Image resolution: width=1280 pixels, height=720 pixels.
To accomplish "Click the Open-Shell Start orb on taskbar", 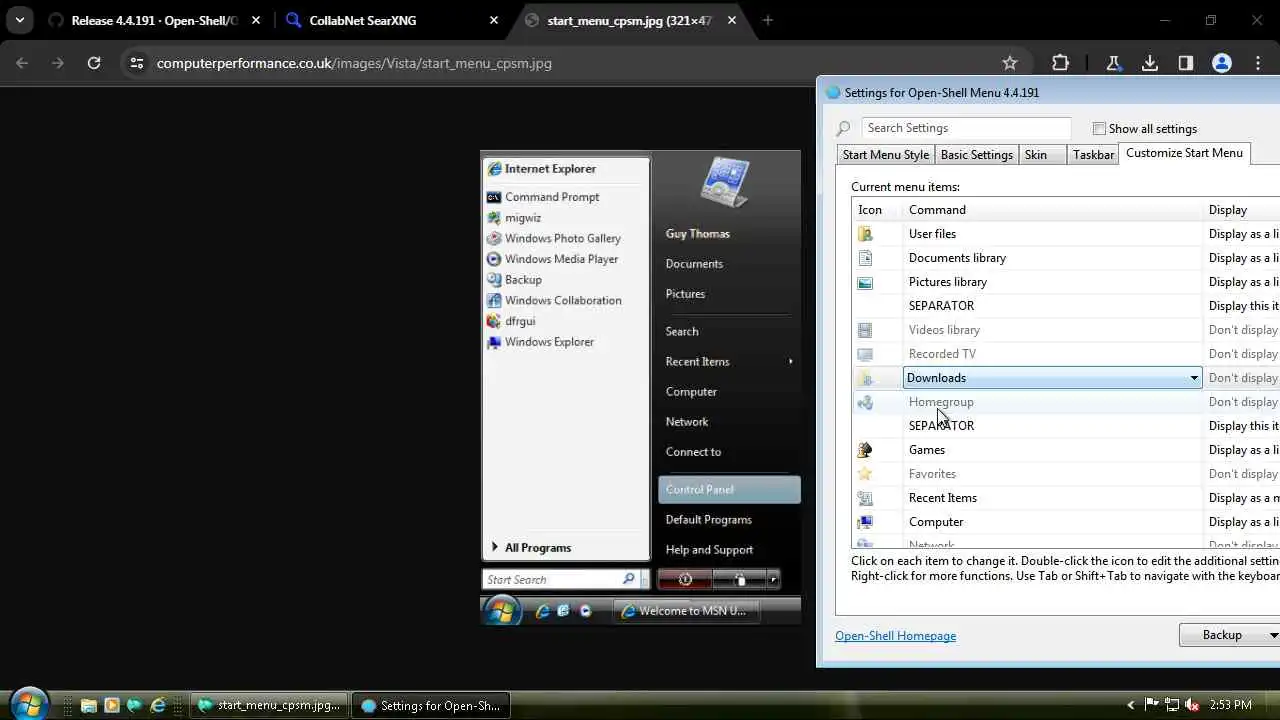I will click(29, 704).
